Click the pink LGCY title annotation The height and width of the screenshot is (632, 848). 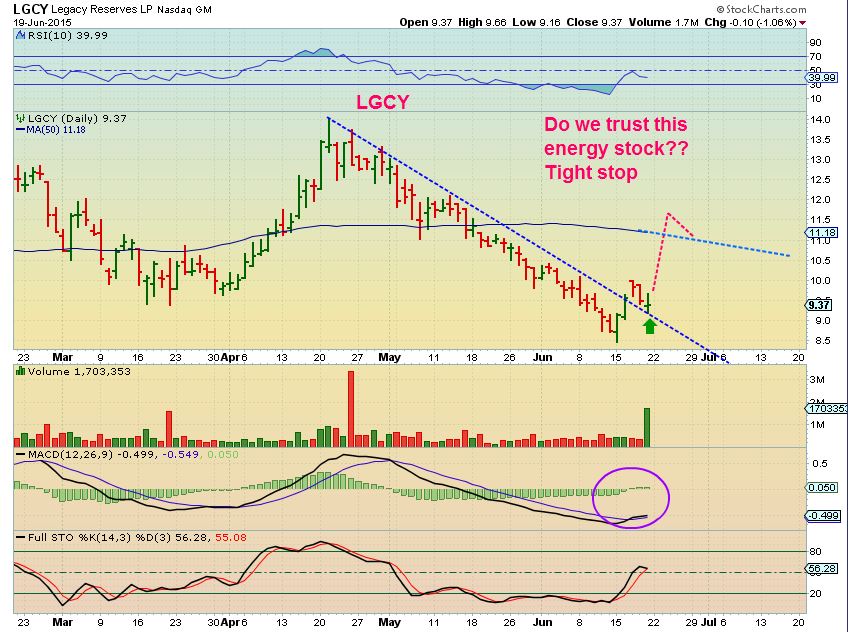pos(382,102)
